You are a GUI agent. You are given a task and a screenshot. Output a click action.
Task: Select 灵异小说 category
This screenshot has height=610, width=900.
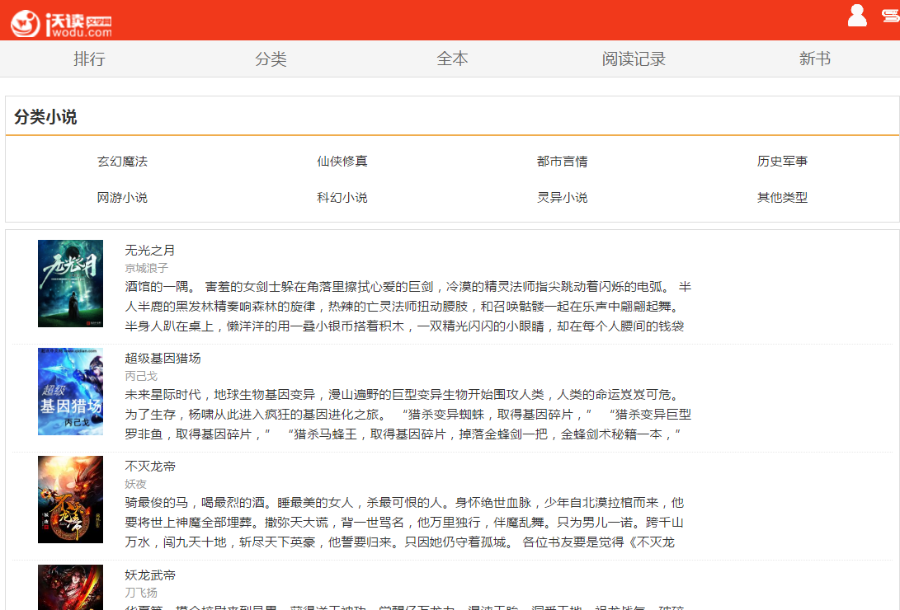[562, 197]
